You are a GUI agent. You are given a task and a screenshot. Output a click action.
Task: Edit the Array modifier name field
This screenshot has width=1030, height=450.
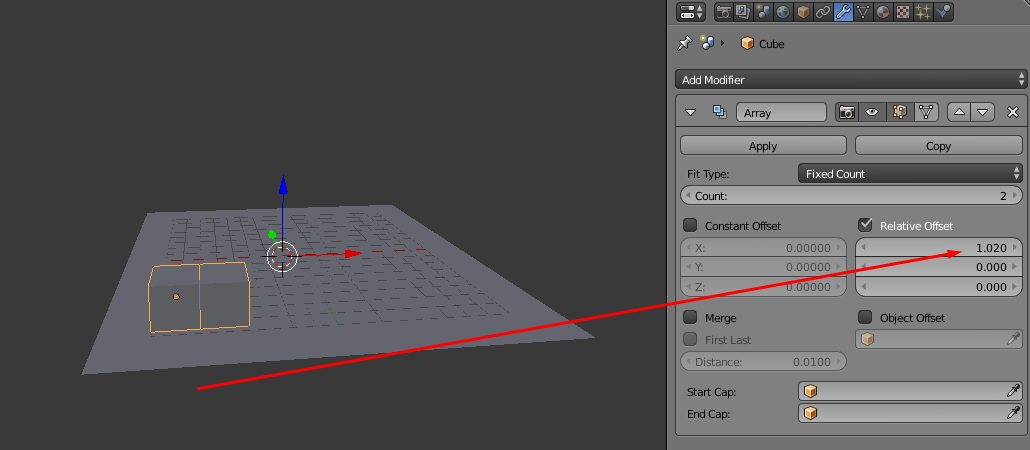coord(781,112)
